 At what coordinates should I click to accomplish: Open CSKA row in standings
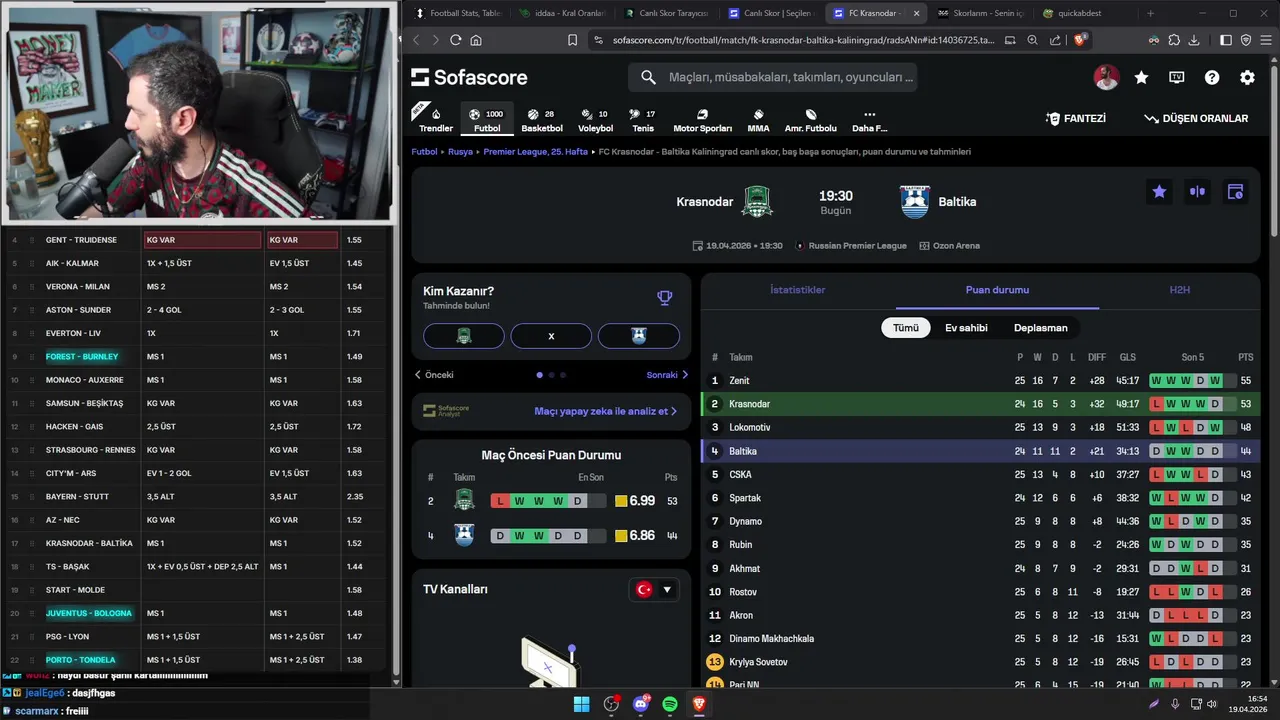[981, 474]
